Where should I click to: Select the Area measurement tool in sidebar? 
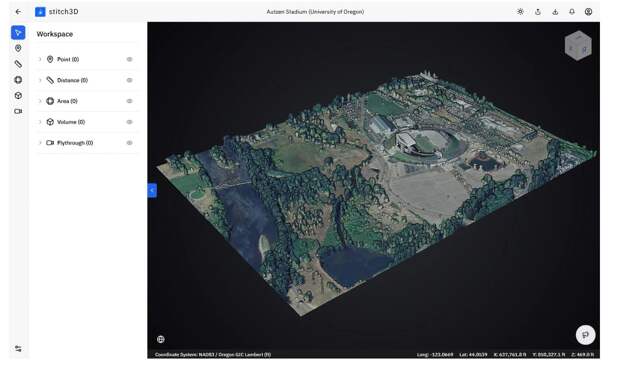(x=18, y=80)
